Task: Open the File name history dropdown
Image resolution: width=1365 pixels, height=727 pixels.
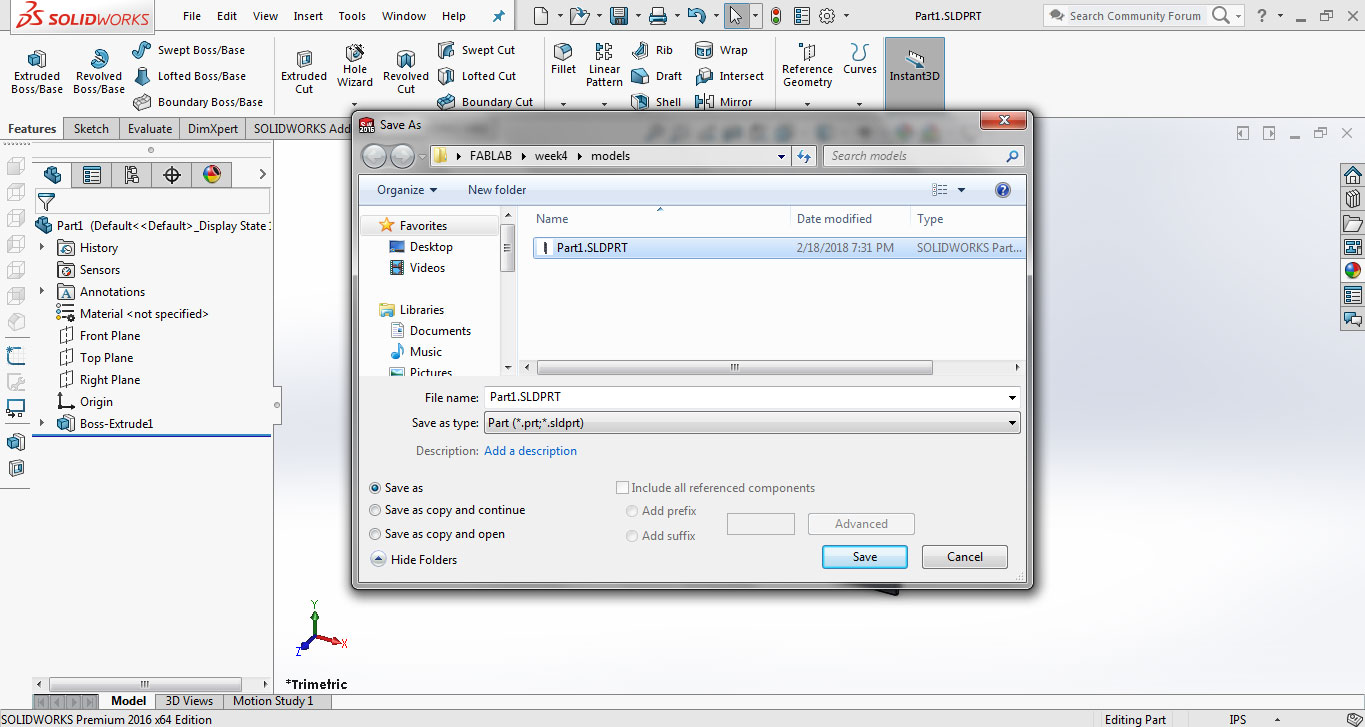Action: (x=1013, y=398)
